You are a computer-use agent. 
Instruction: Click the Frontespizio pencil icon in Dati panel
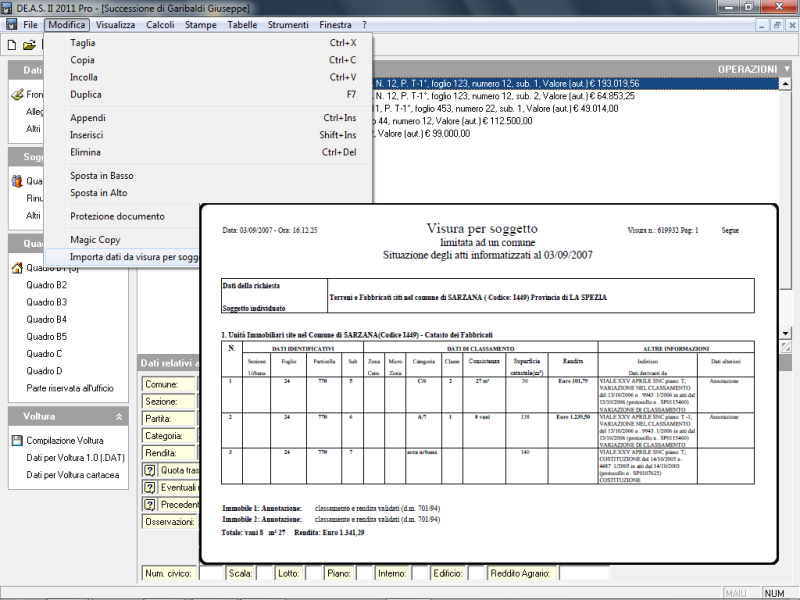coord(17,94)
